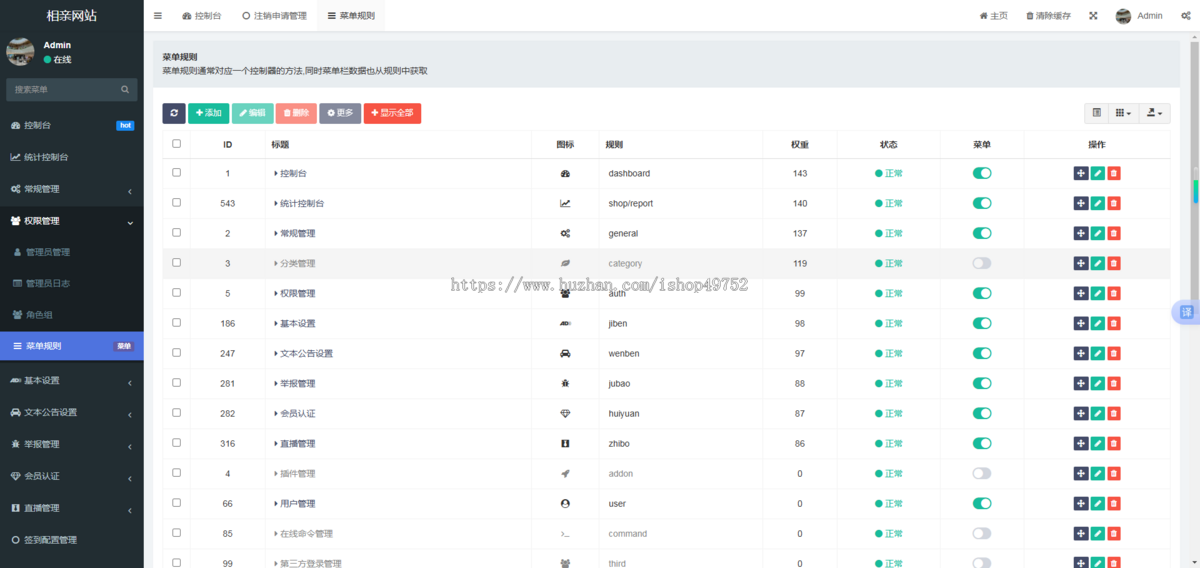Image resolution: width=1200 pixels, height=568 pixels.
Task: Sort by the 权重 column header
Action: 800,145
